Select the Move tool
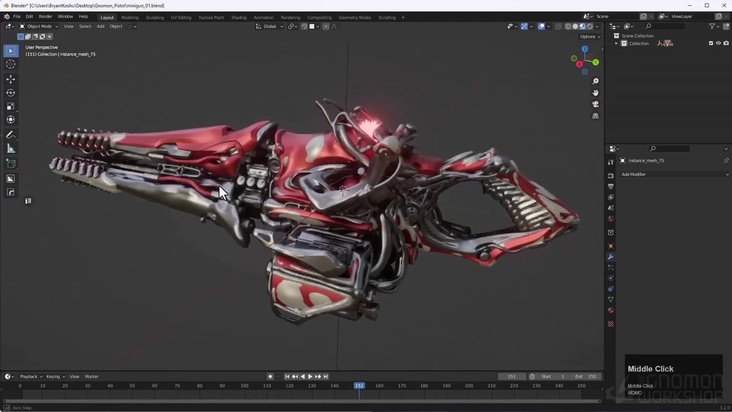The height and width of the screenshot is (412, 732). pos(11,79)
